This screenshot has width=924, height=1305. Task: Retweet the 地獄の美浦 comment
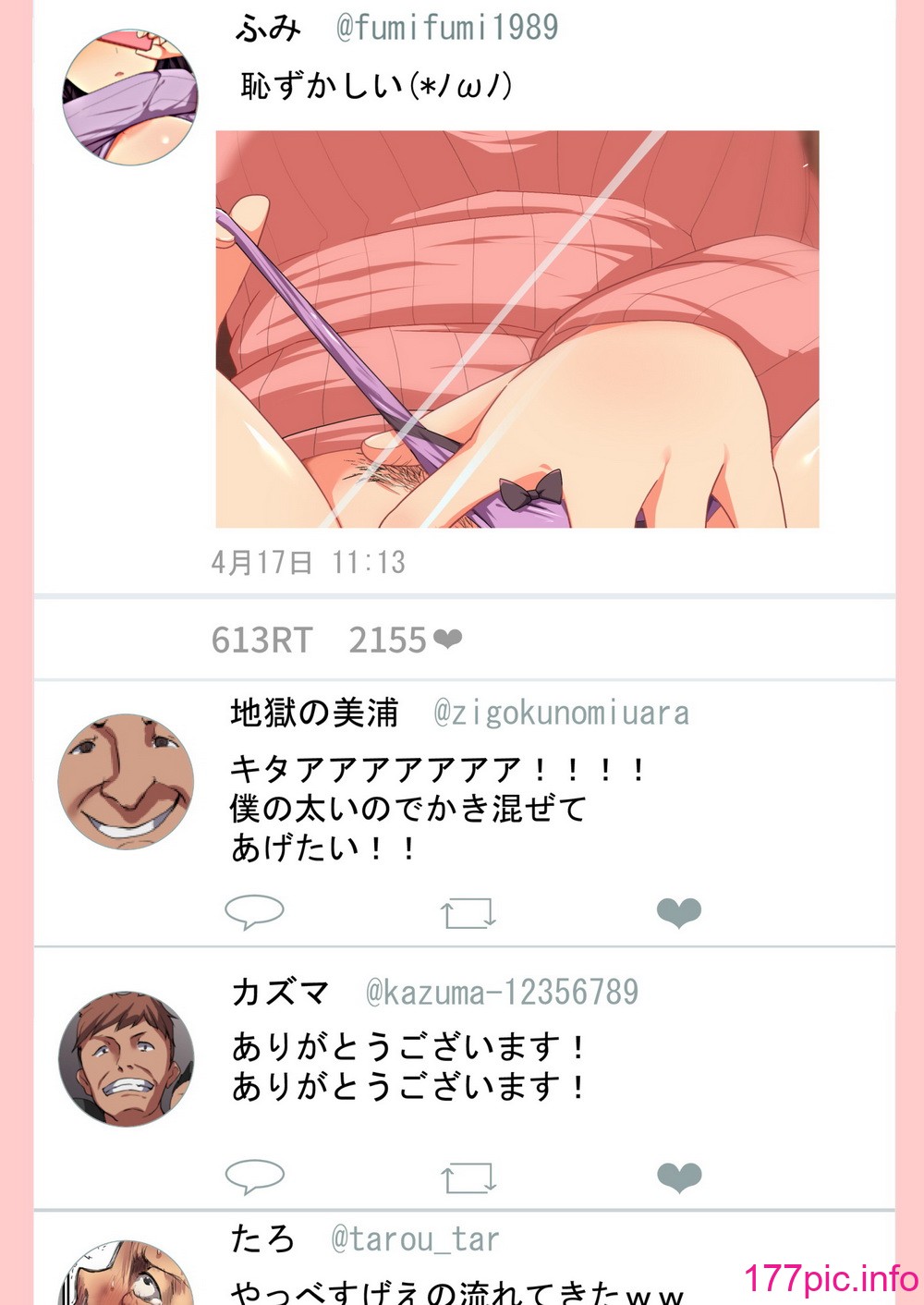[468, 913]
